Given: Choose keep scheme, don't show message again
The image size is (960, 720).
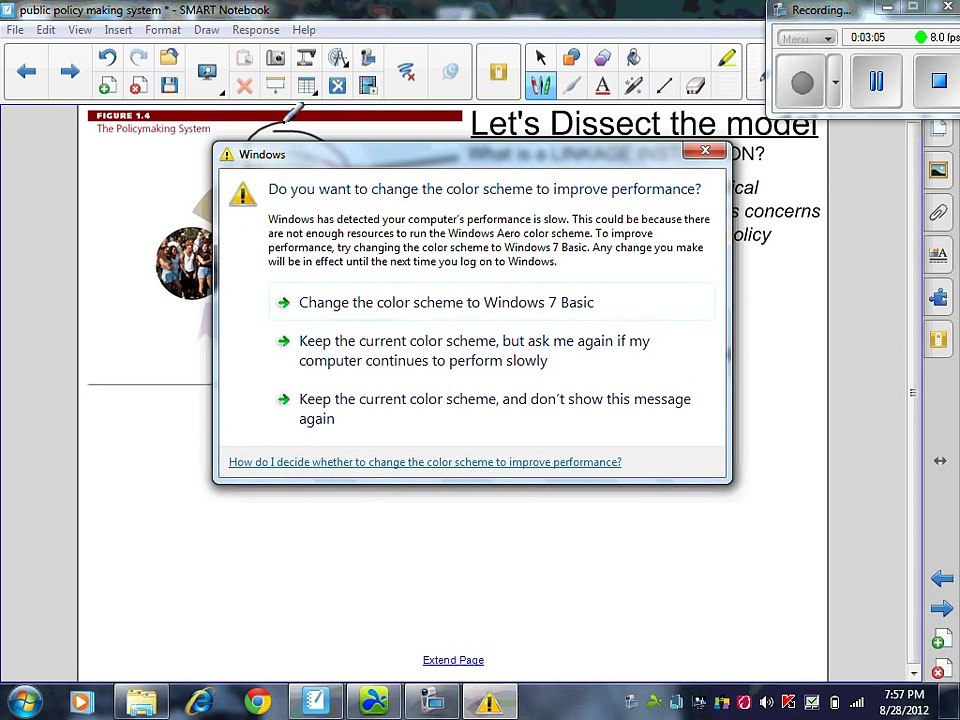Looking at the screenshot, I should (x=492, y=409).
